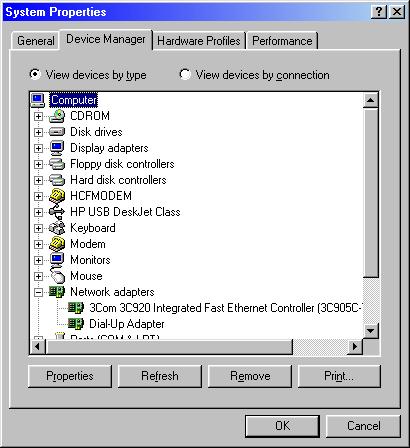Select the Disk drives label text
Viewport: 410px width, 448px height.
[96, 132]
